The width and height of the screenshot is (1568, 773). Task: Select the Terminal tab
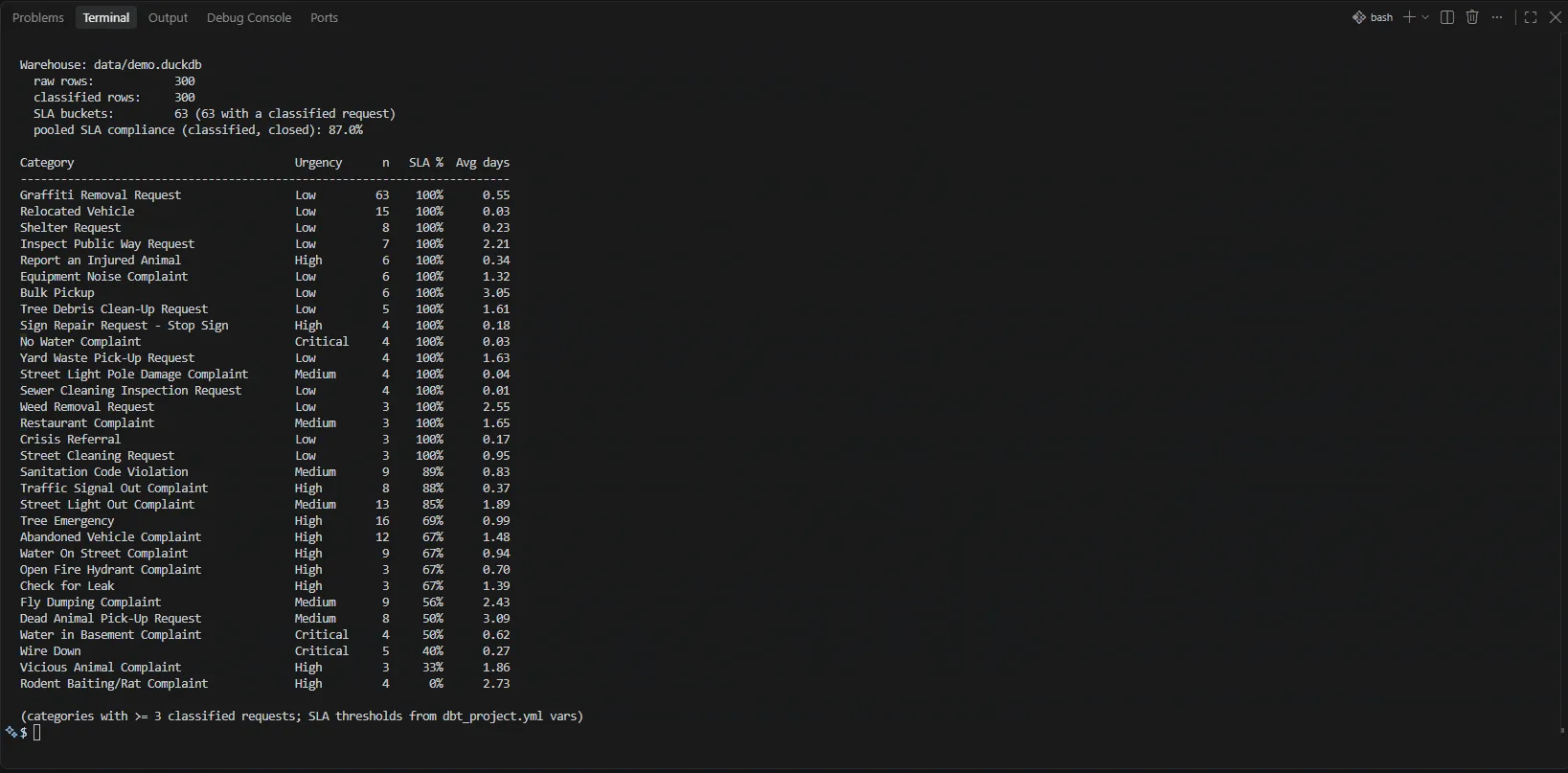pyautogui.click(x=106, y=17)
